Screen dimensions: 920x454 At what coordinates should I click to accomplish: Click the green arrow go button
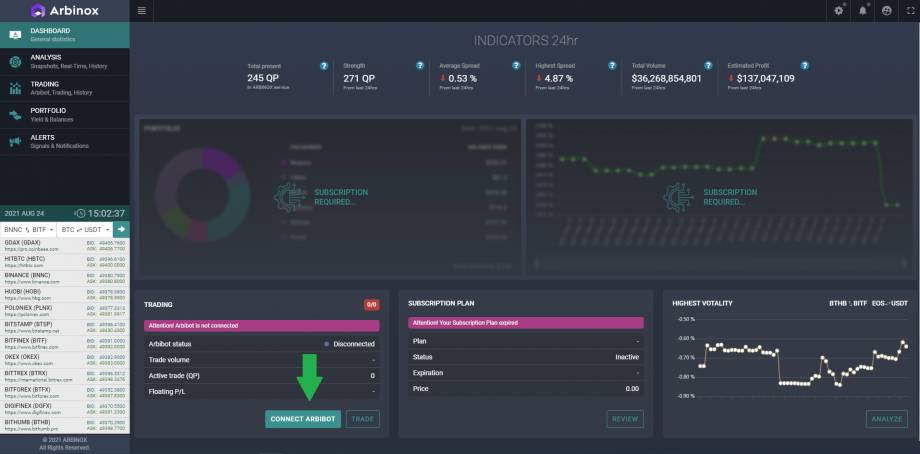tap(121, 229)
